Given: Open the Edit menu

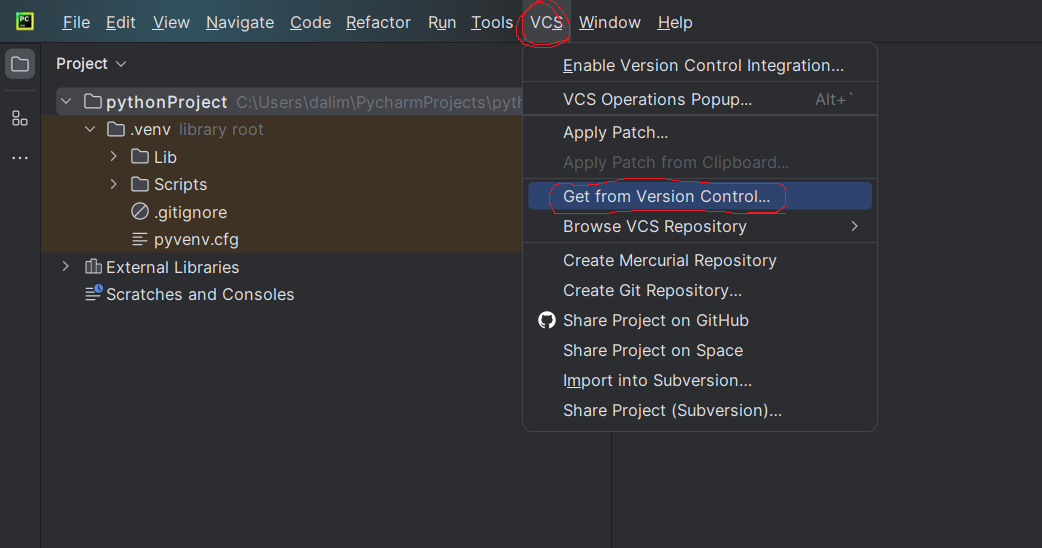Looking at the screenshot, I should pyautogui.click(x=121, y=23).
